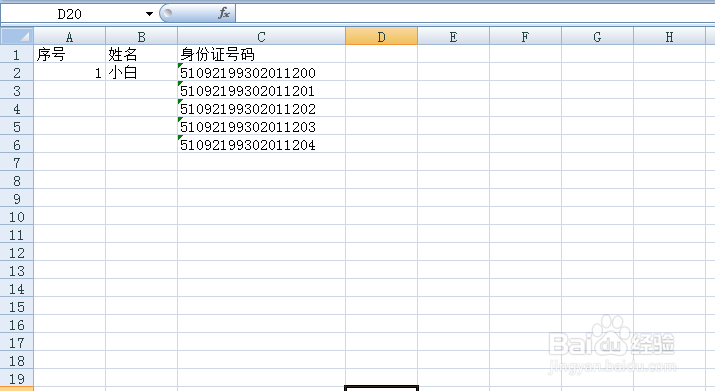Select row 17 header
The height and width of the screenshot is (391, 715).
(17, 343)
